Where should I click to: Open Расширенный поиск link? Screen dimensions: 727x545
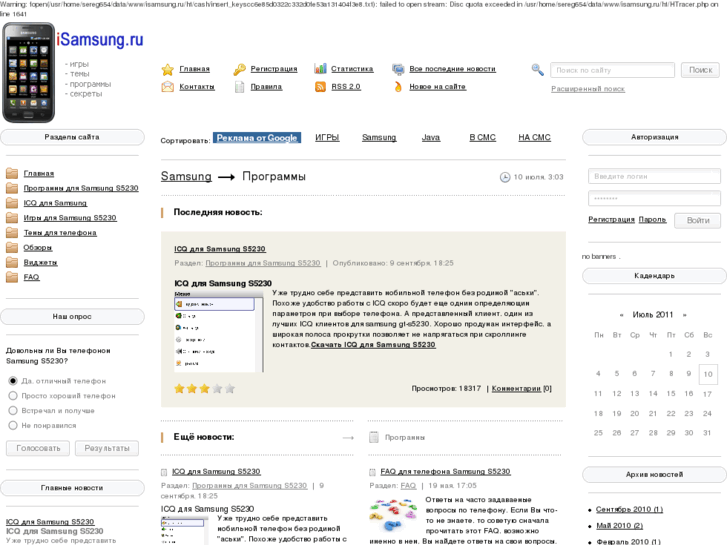588,89
